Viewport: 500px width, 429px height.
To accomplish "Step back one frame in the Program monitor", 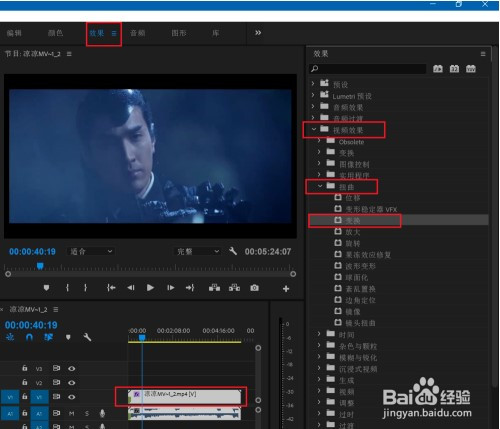I will click(x=131, y=288).
